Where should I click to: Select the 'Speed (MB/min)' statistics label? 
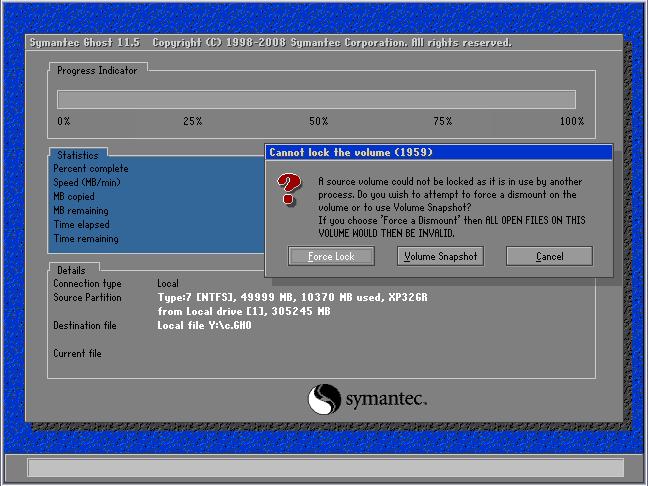pos(87,182)
